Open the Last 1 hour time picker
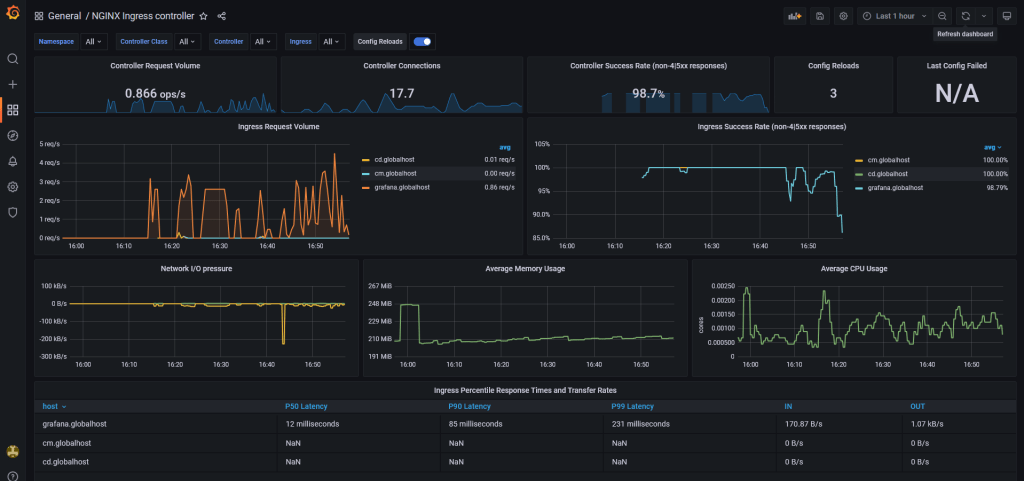 click(895, 16)
